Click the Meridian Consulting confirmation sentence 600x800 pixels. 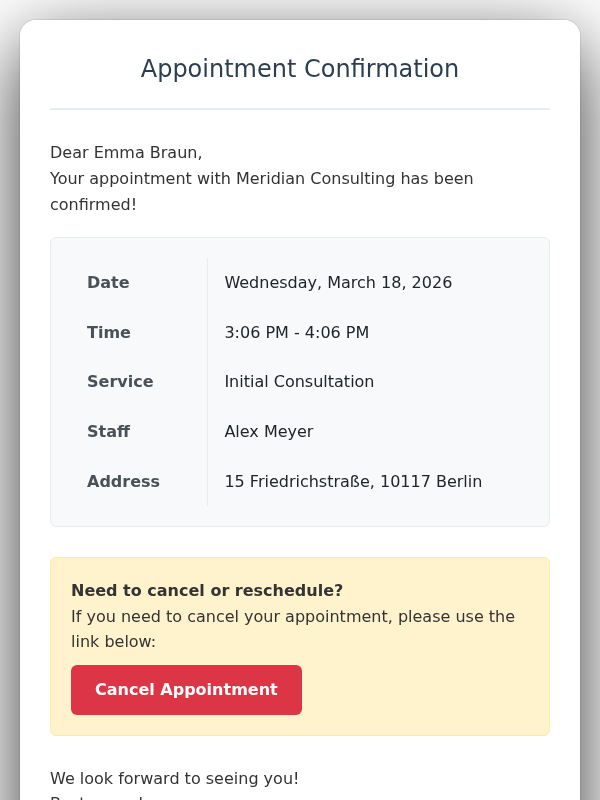pos(261,191)
